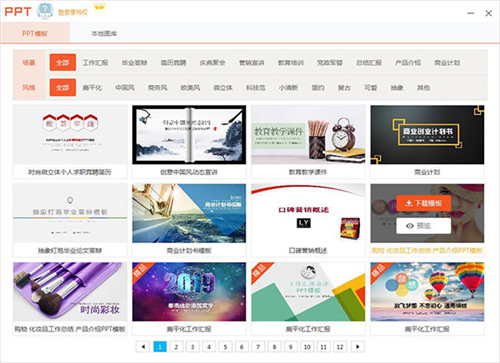This screenshot has width=500, height=363.
Task: Select 全部 in the 风格 filter row
Action: (63, 87)
